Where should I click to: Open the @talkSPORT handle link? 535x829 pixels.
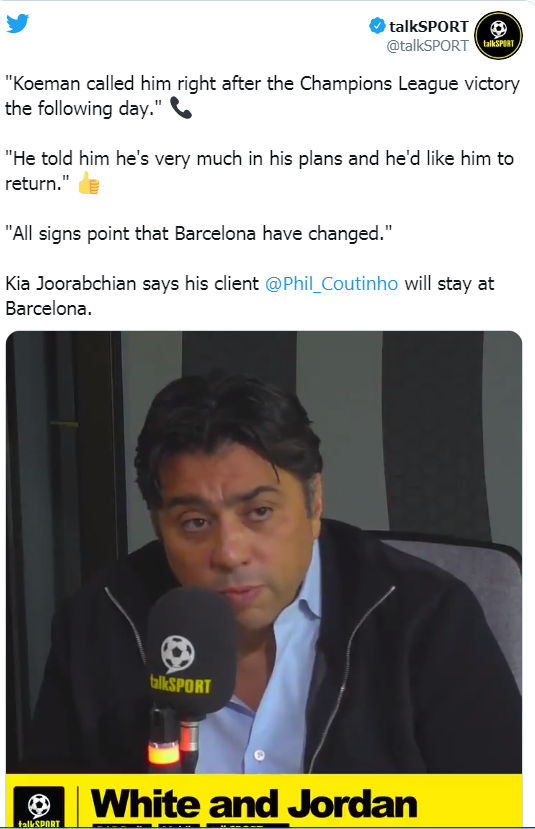(427, 46)
